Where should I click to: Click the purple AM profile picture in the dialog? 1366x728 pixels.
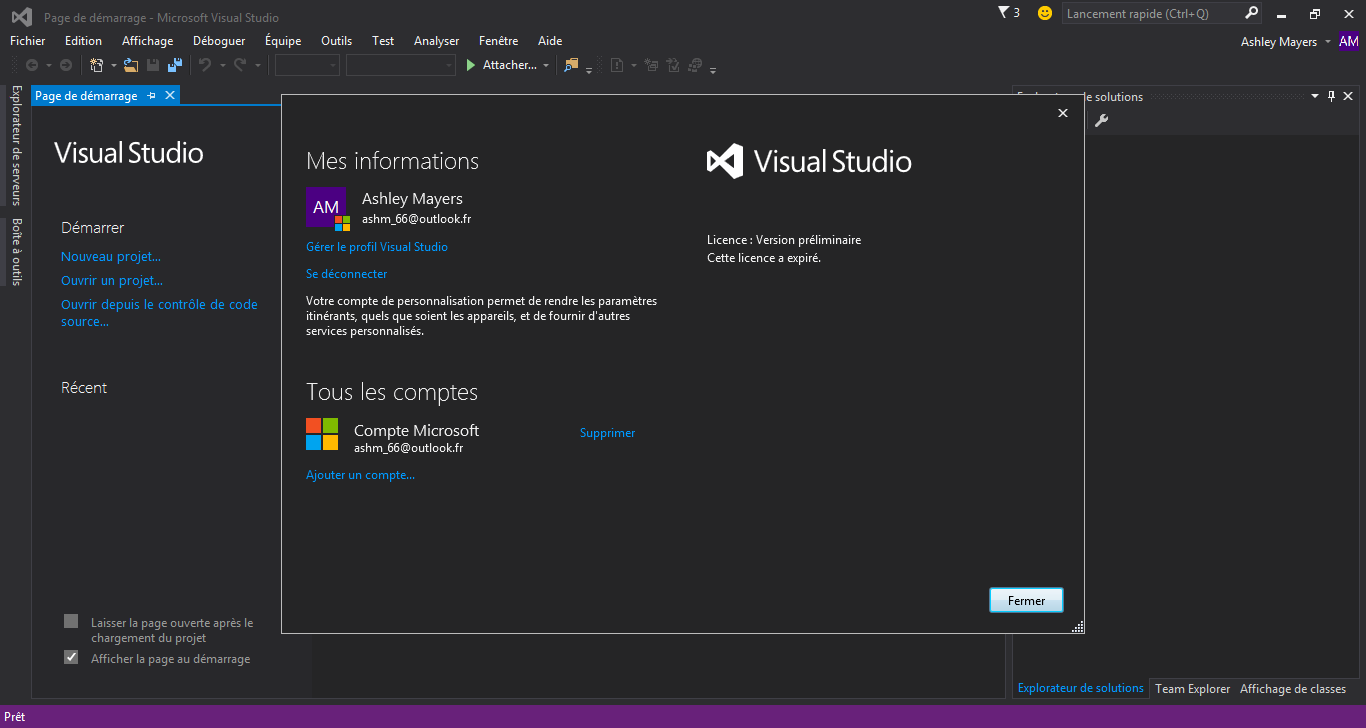(x=326, y=207)
